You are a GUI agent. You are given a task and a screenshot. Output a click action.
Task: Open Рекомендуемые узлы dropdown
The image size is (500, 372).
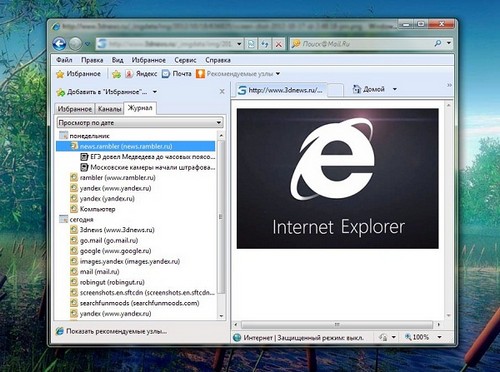pyautogui.click(x=238, y=74)
